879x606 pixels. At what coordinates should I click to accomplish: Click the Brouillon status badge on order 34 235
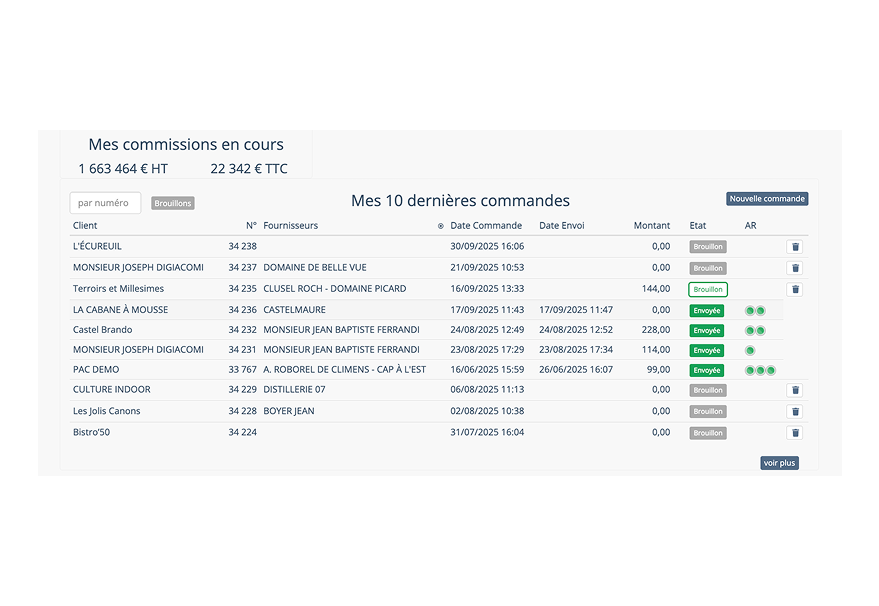pyautogui.click(x=707, y=288)
